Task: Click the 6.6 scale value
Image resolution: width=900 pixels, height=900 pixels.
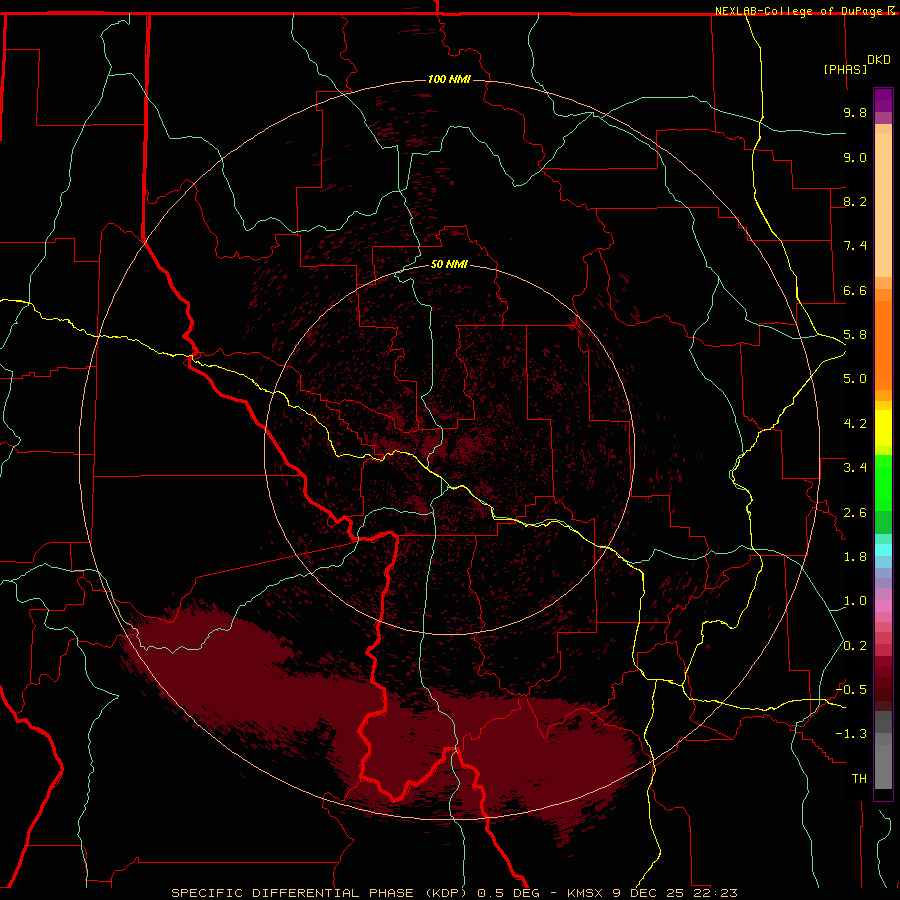Action: click(855, 290)
